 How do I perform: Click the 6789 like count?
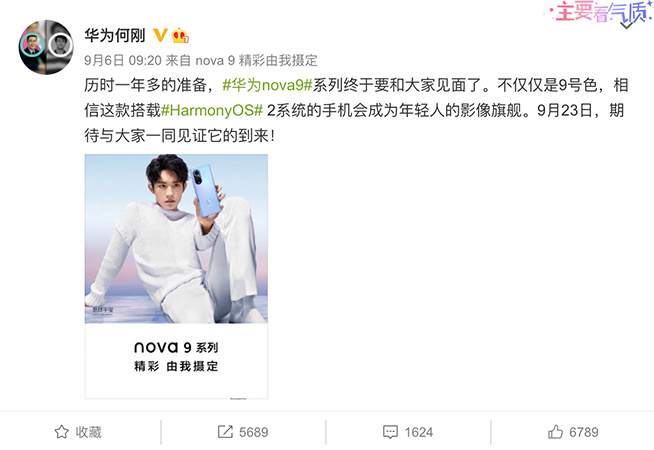[x=584, y=432]
